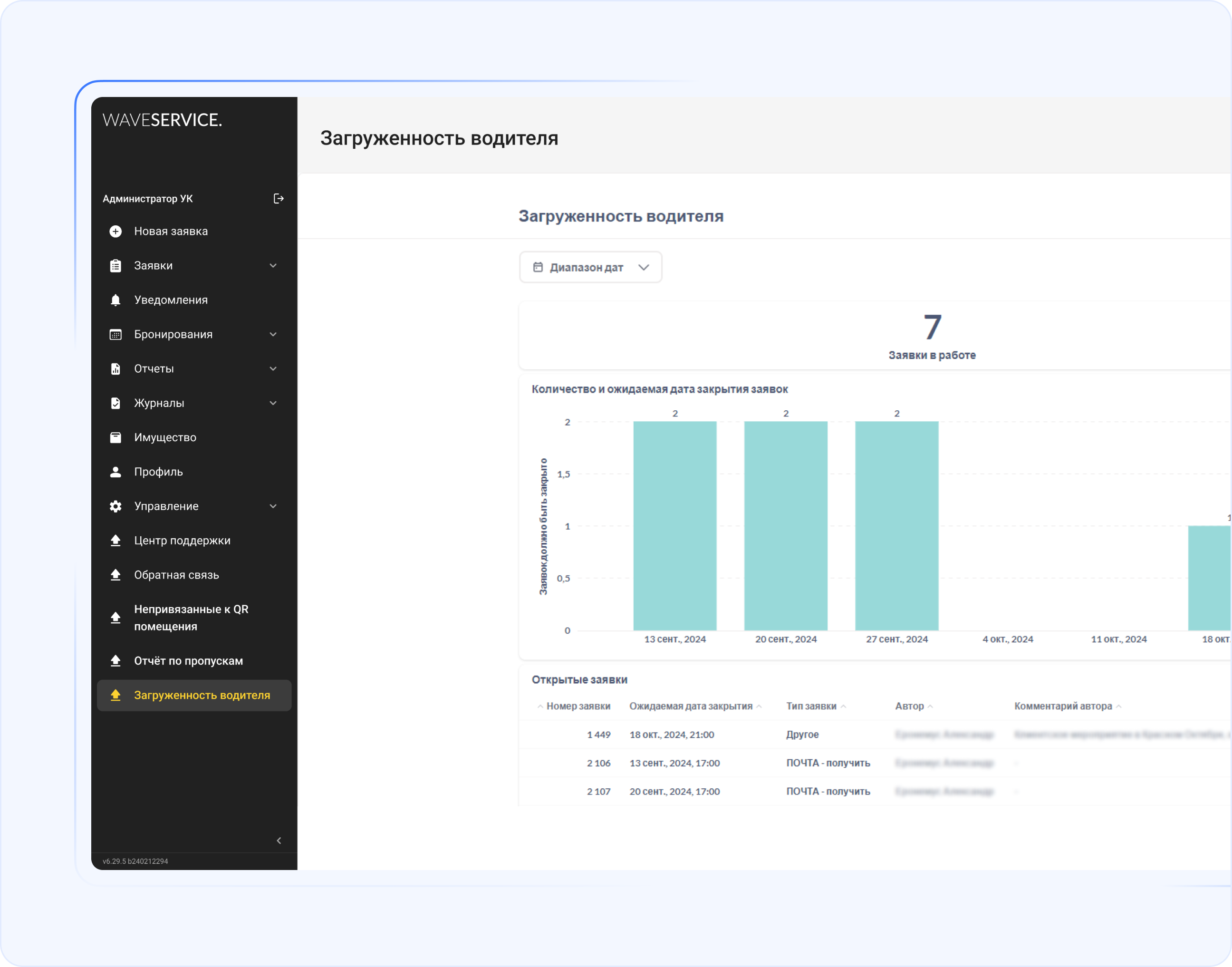Click the gear icon for Управление
This screenshot has height=967, width=1232.
[x=115, y=507]
